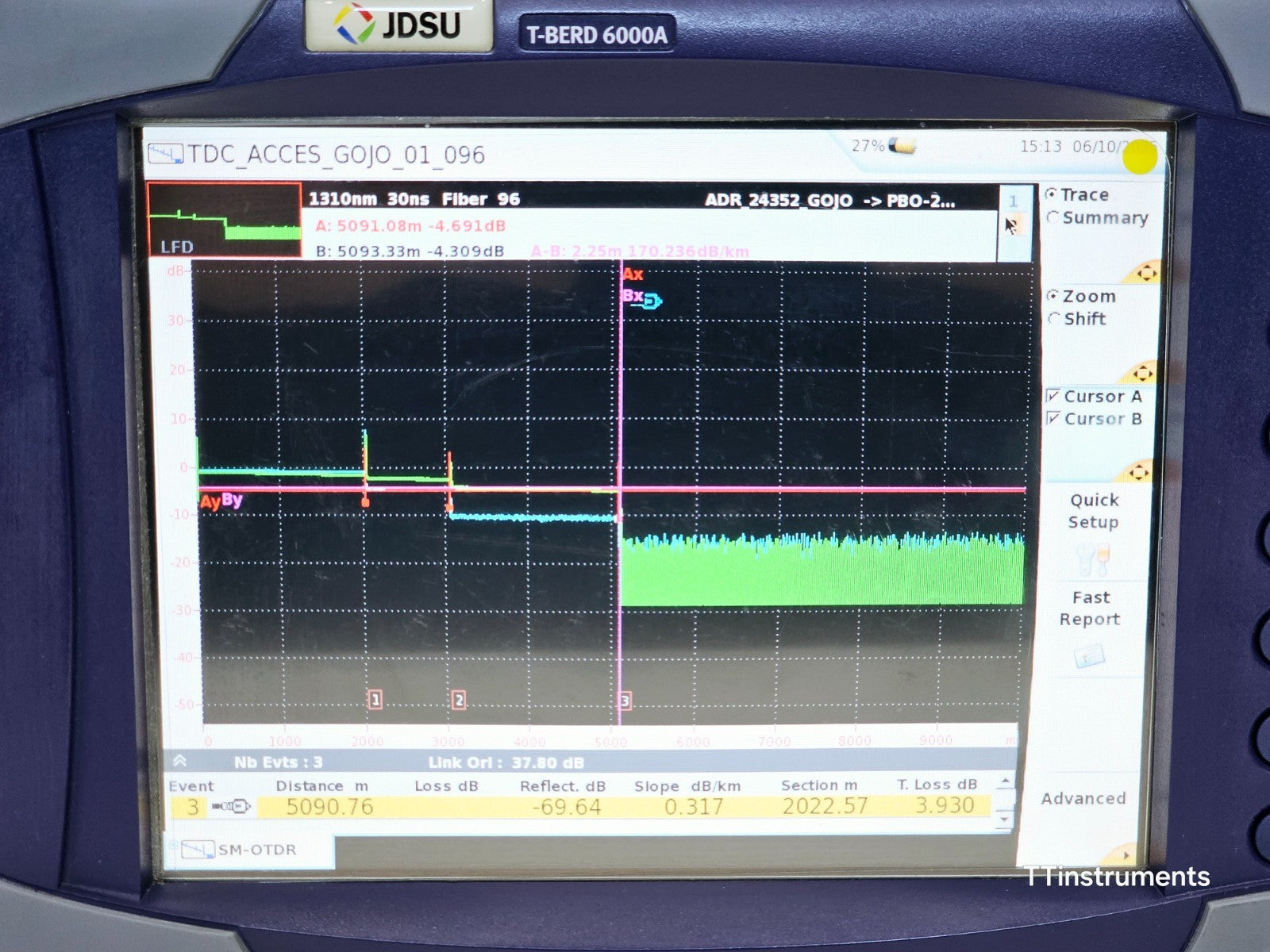Collapse the event table with double chevron
1270x952 pixels.
click(x=180, y=761)
